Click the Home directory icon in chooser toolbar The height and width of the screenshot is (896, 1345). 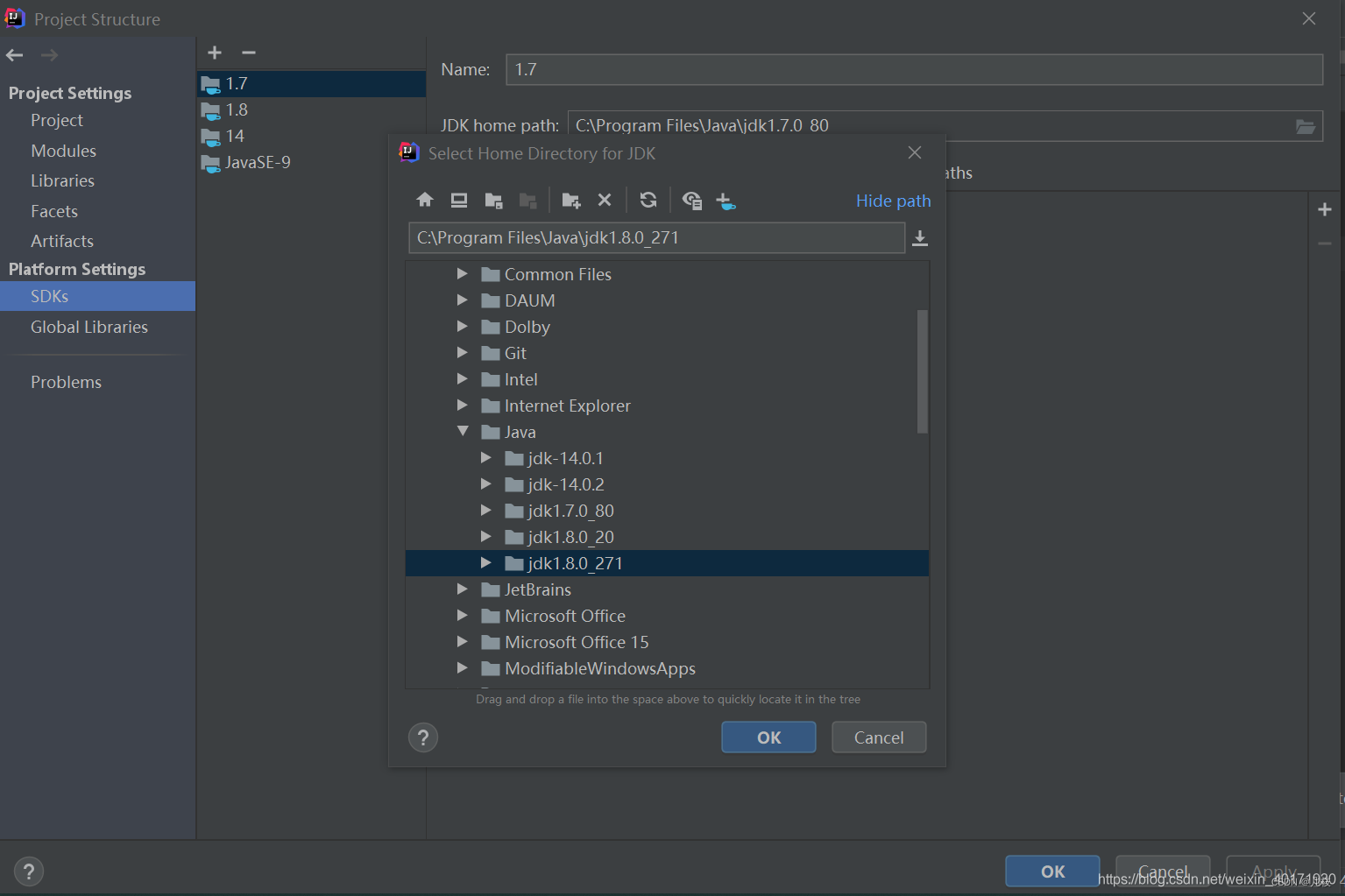(x=425, y=200)
